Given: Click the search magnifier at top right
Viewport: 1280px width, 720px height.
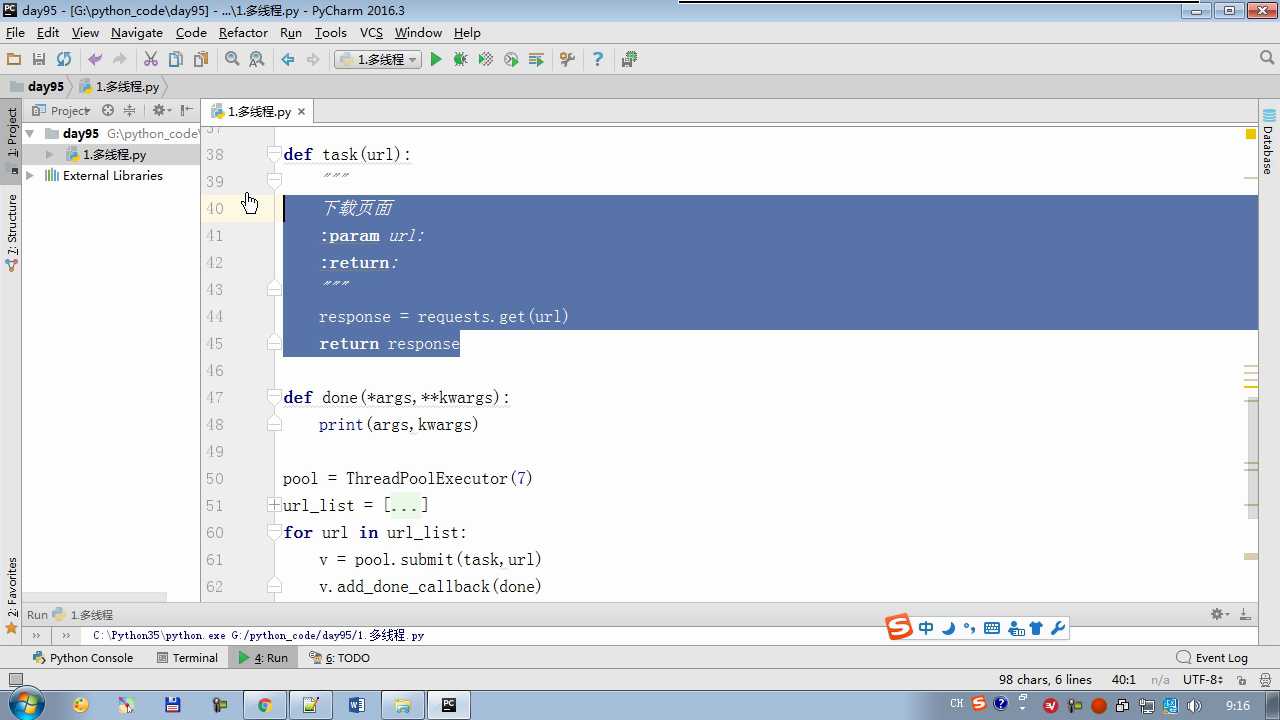Looking at the screenshot, I should 1268,59.
